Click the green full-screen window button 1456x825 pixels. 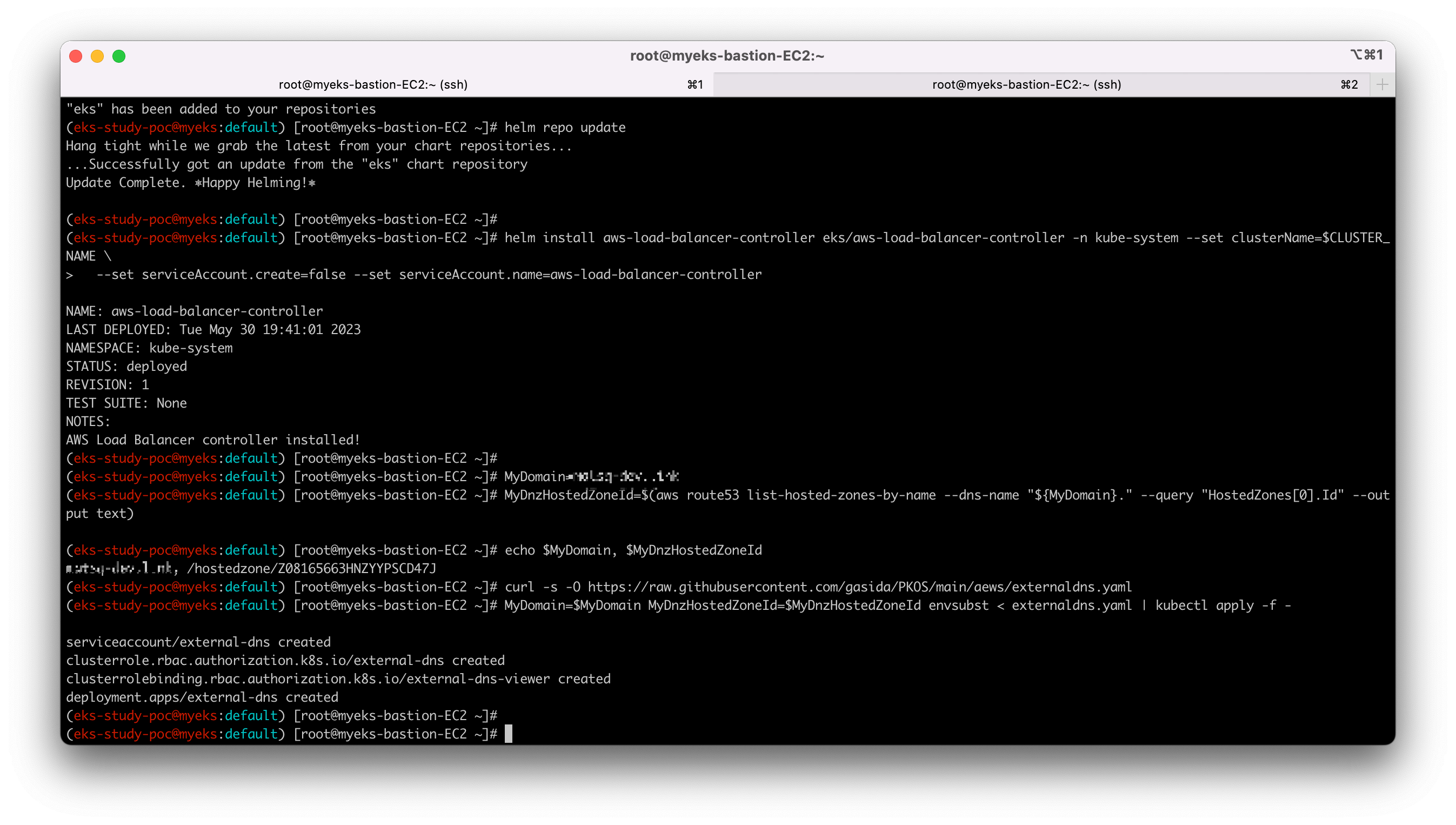pos(119,56)
